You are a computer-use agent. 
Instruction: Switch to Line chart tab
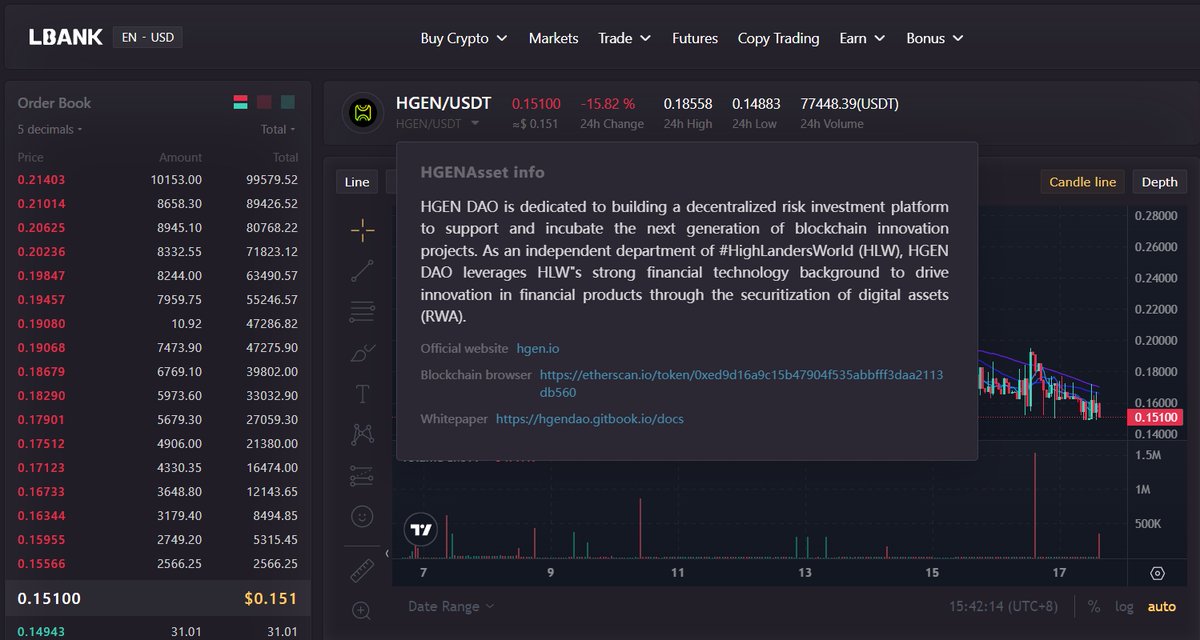pyautogui.click(x=357, y=182)
